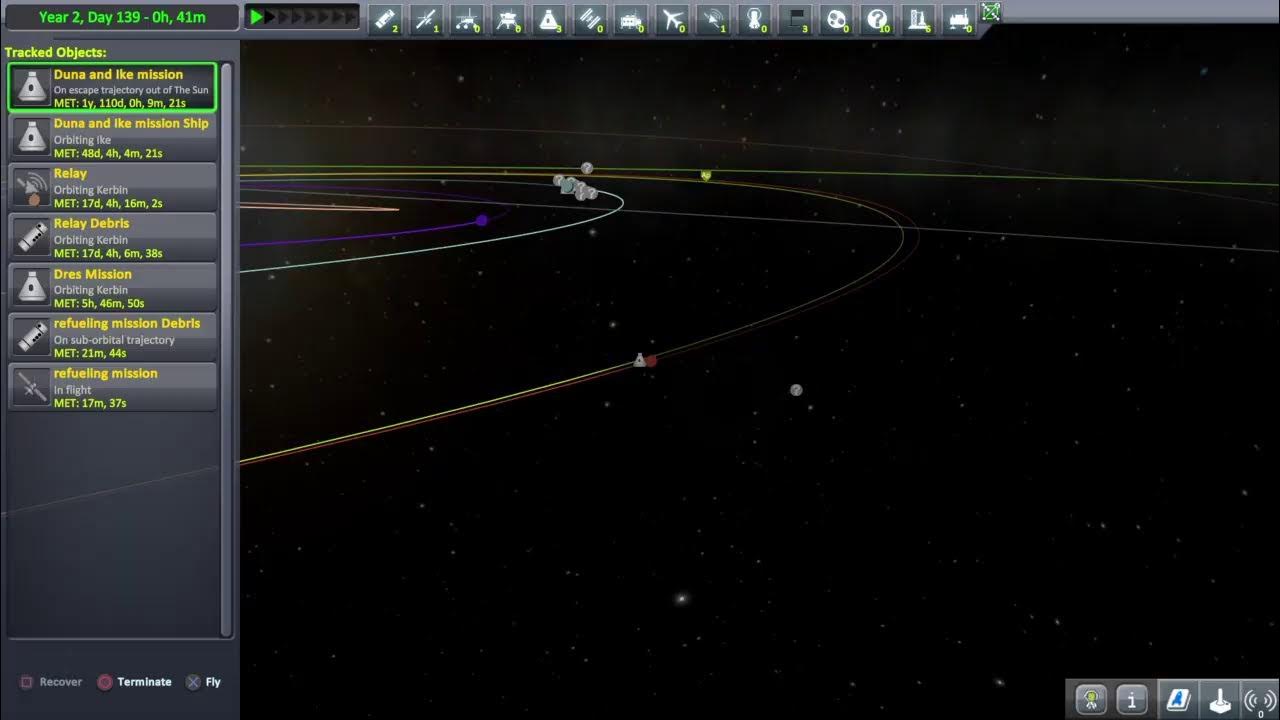Click the question mark unknown objects filter
Viewport: 1280px width, 720px height.
[x=878, y=19]
